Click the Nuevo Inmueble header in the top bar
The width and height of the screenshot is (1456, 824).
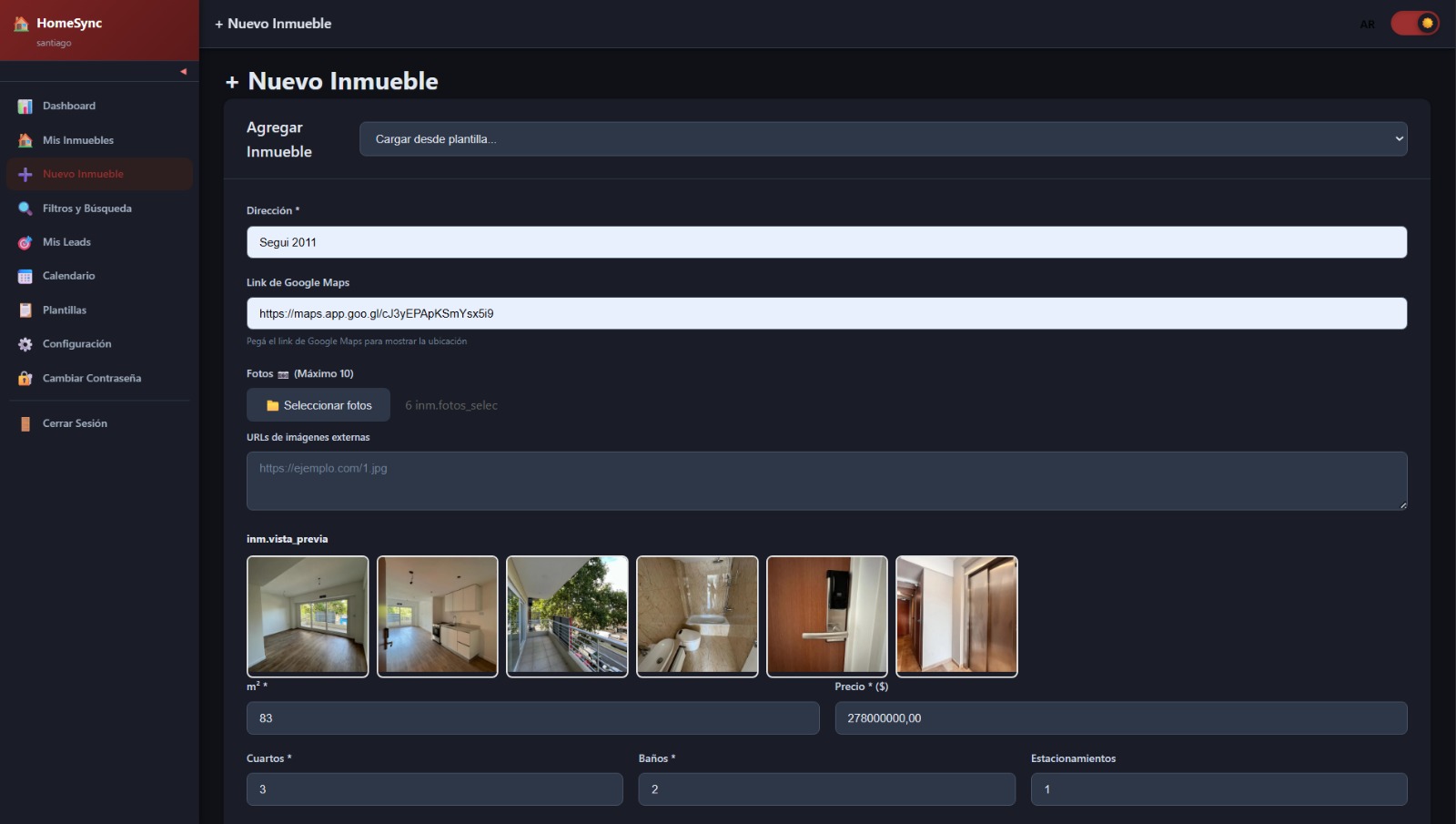tap(272, 24)
